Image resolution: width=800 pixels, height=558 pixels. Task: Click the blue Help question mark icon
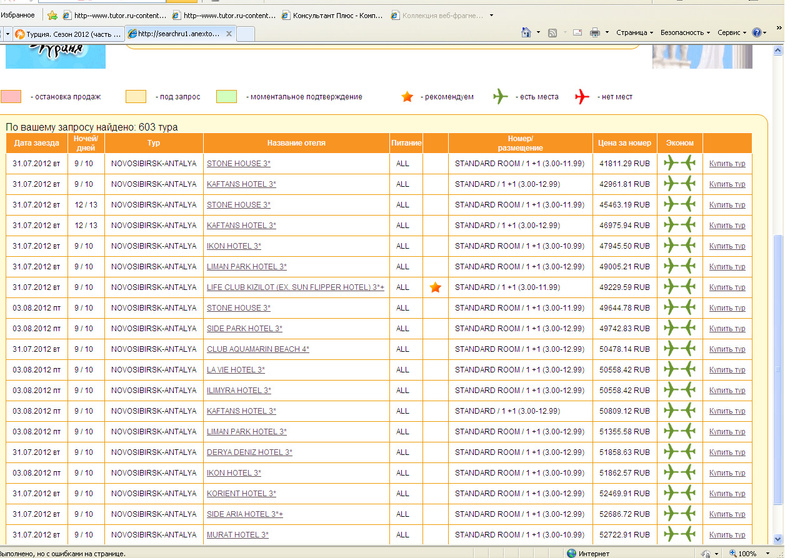pyautogui.click(x=757, y=33)
